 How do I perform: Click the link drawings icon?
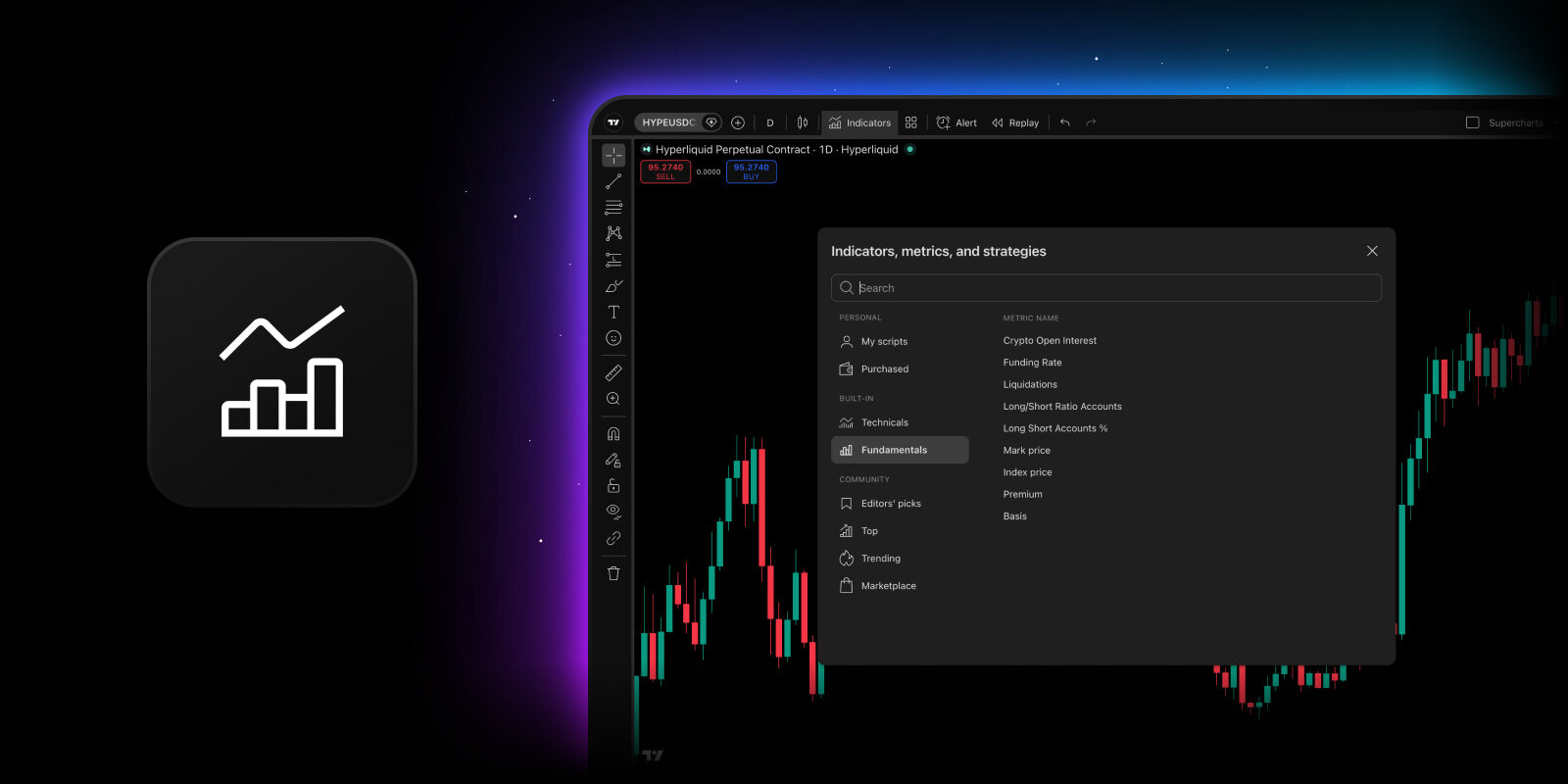click(x=613, y=538)
